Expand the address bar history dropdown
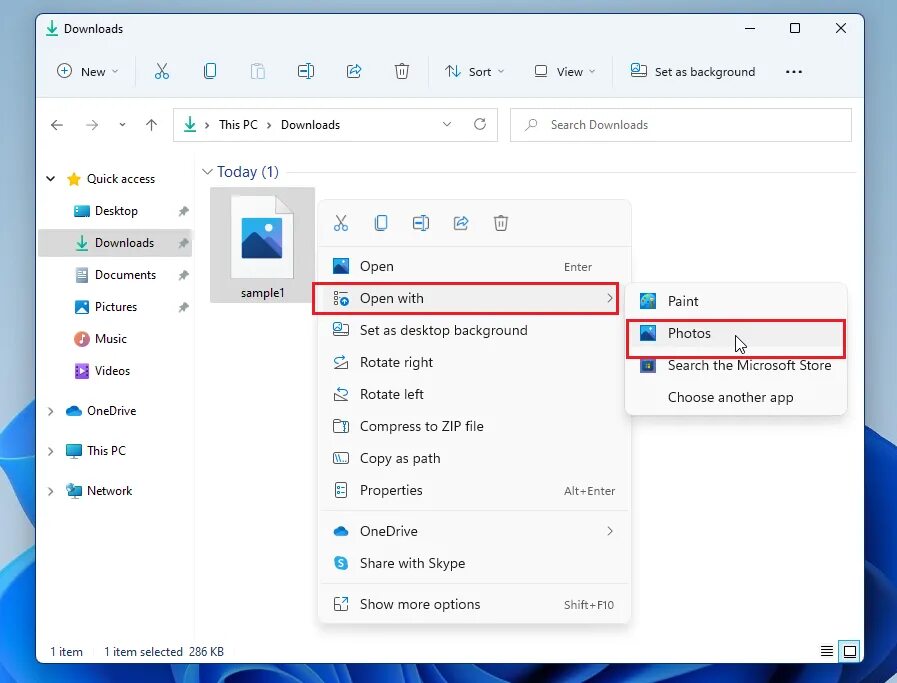897x683 pixels. coord(447,124)
